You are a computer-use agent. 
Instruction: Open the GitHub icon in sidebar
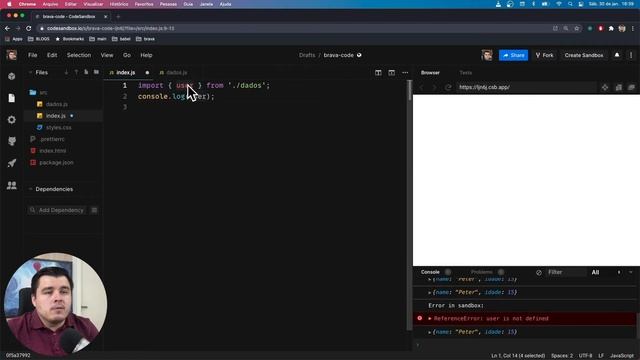11,141
